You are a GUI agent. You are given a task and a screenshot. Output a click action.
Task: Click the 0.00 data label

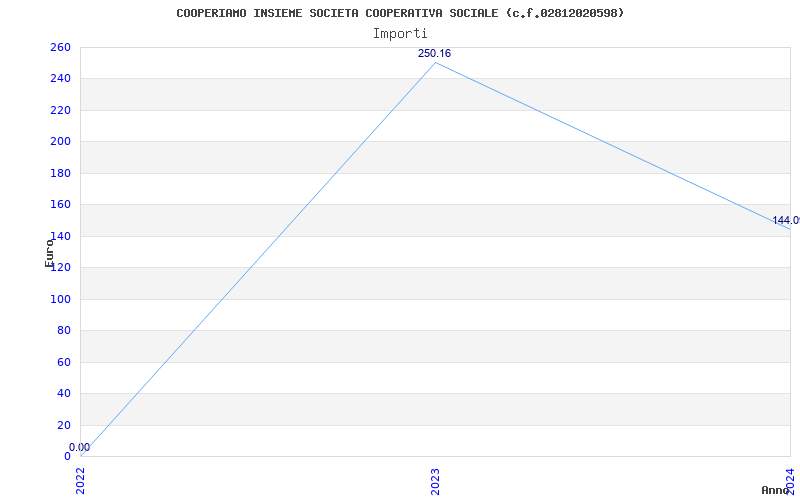pos(80,447)
